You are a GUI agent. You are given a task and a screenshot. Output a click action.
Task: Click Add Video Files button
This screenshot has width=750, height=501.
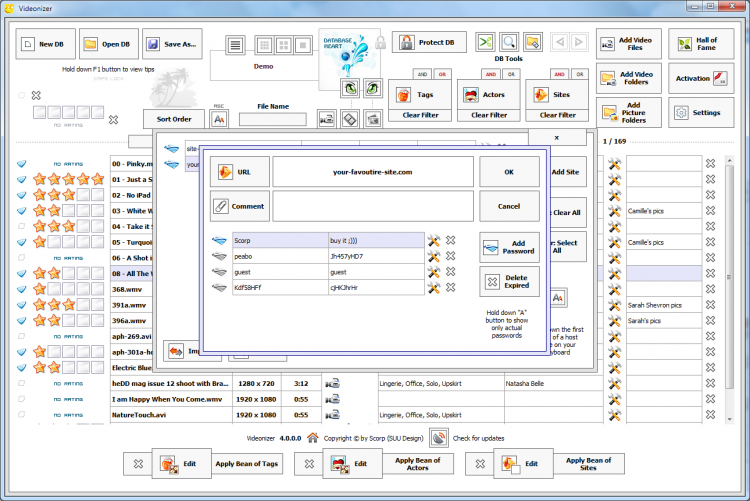[628, 43]
